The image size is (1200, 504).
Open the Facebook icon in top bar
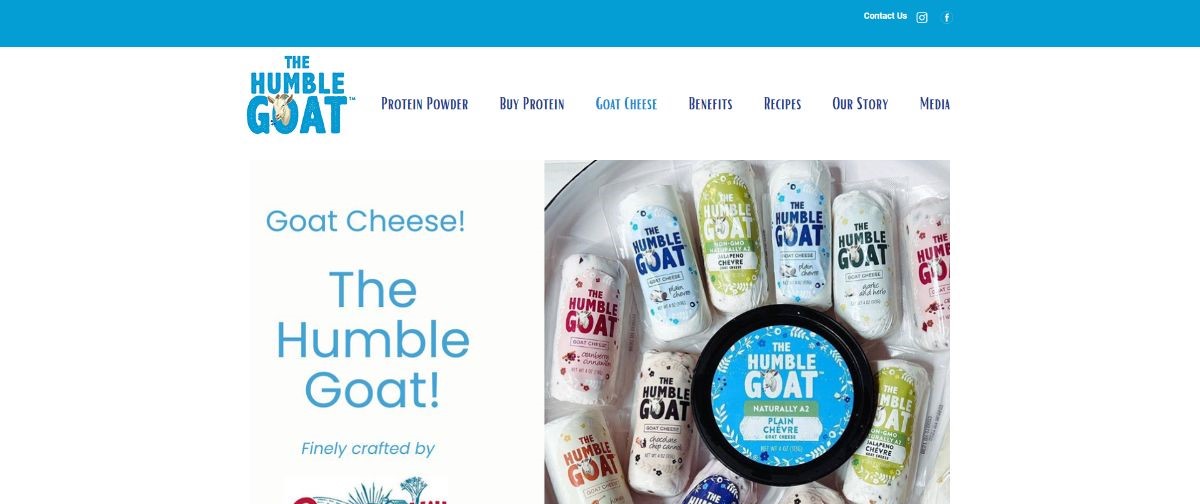[x=947, y=17]
